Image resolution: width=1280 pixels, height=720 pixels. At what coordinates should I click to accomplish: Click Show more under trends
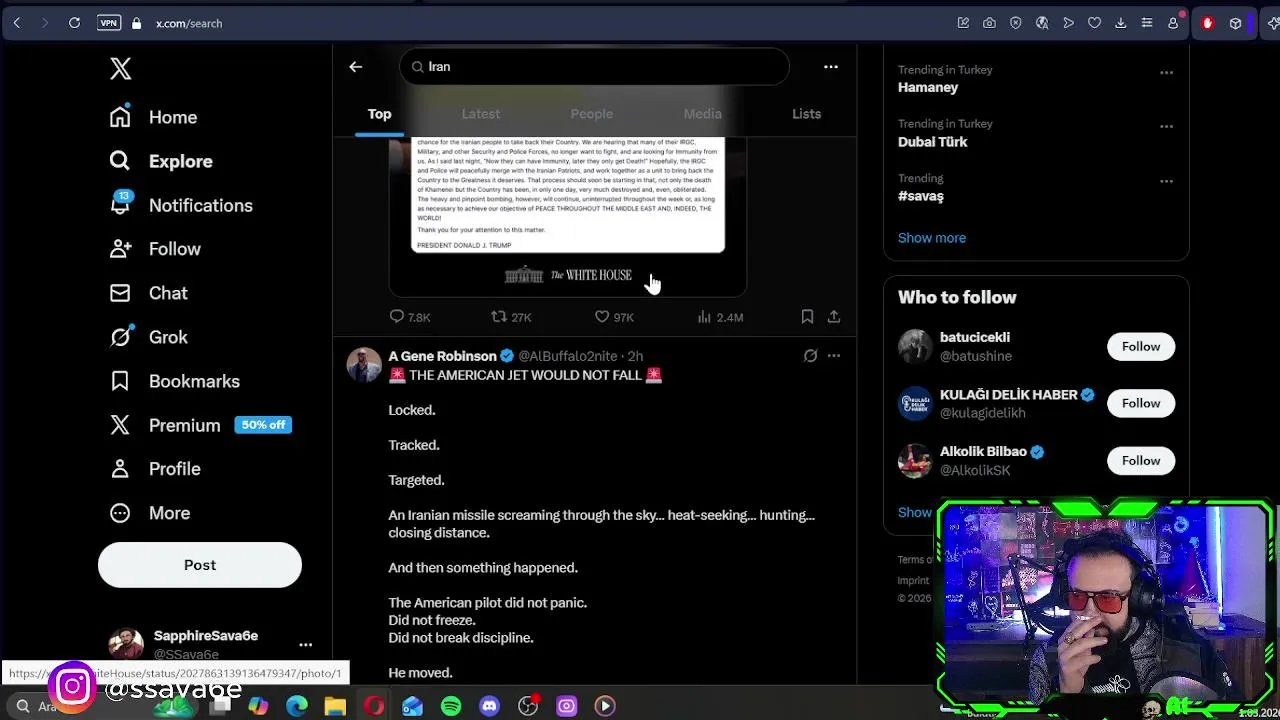click(932, 238)
